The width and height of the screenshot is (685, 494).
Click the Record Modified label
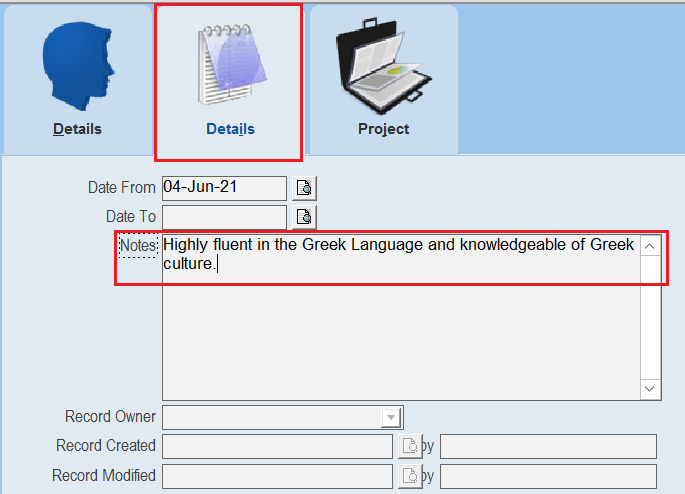pos(104,476)
